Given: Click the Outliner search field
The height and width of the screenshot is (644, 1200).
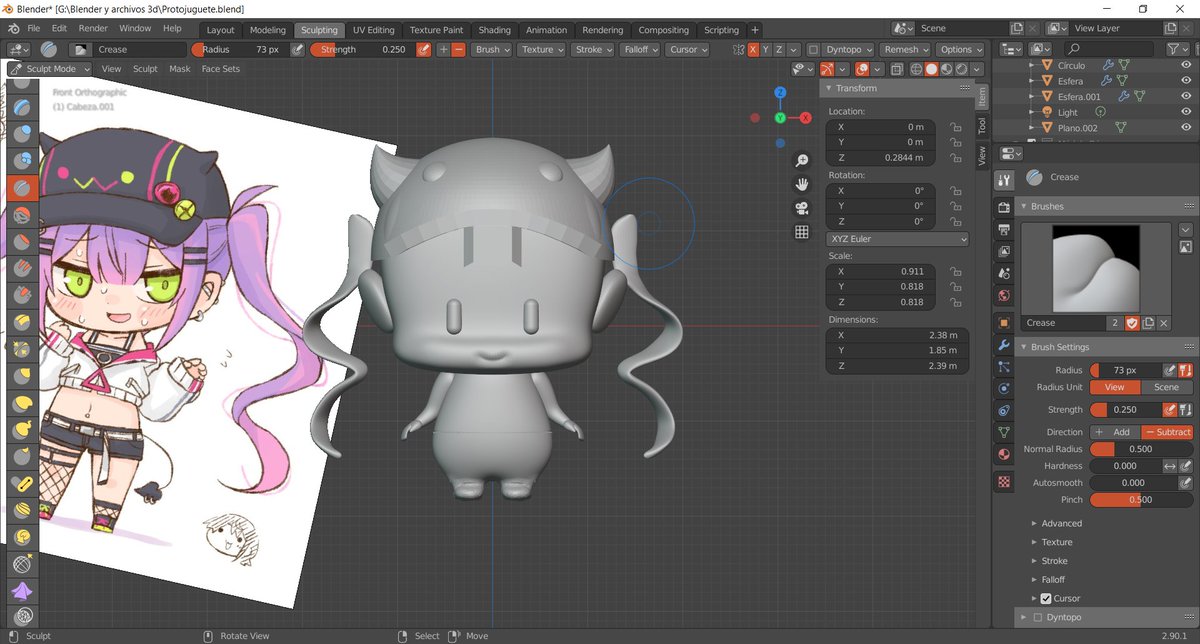Looking at the screenshot, I should tap(1107, 48).
